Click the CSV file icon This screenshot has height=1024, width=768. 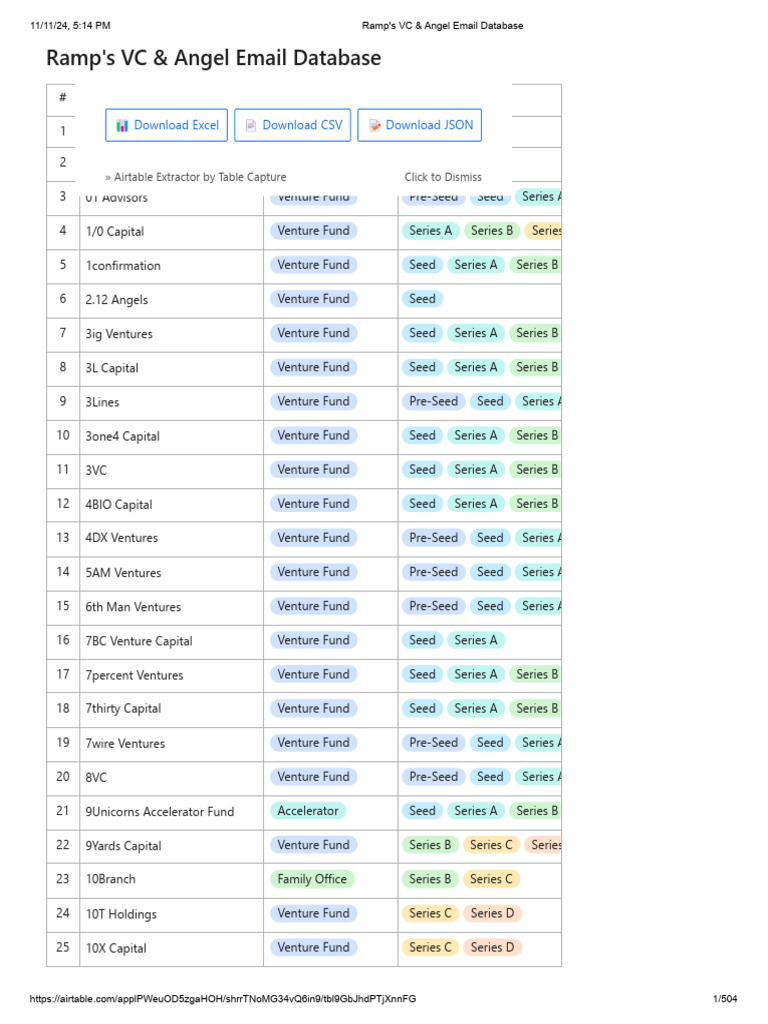251,126
